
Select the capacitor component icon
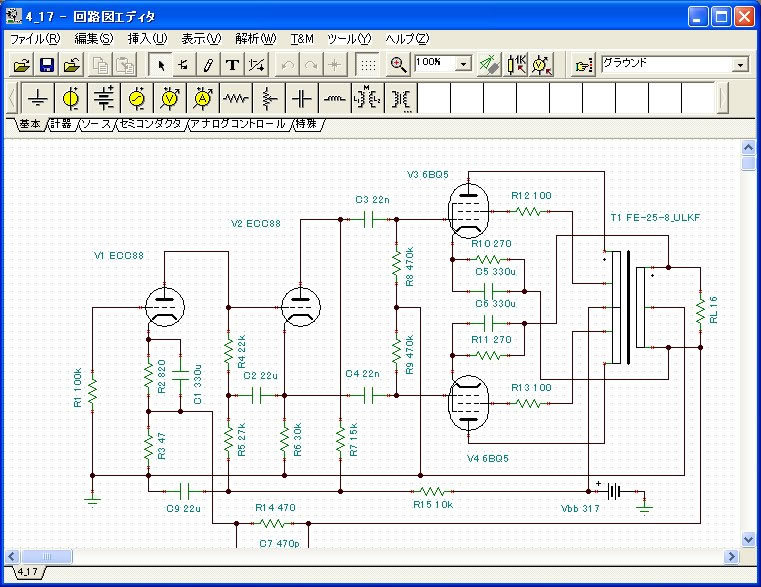pos(302,98)
